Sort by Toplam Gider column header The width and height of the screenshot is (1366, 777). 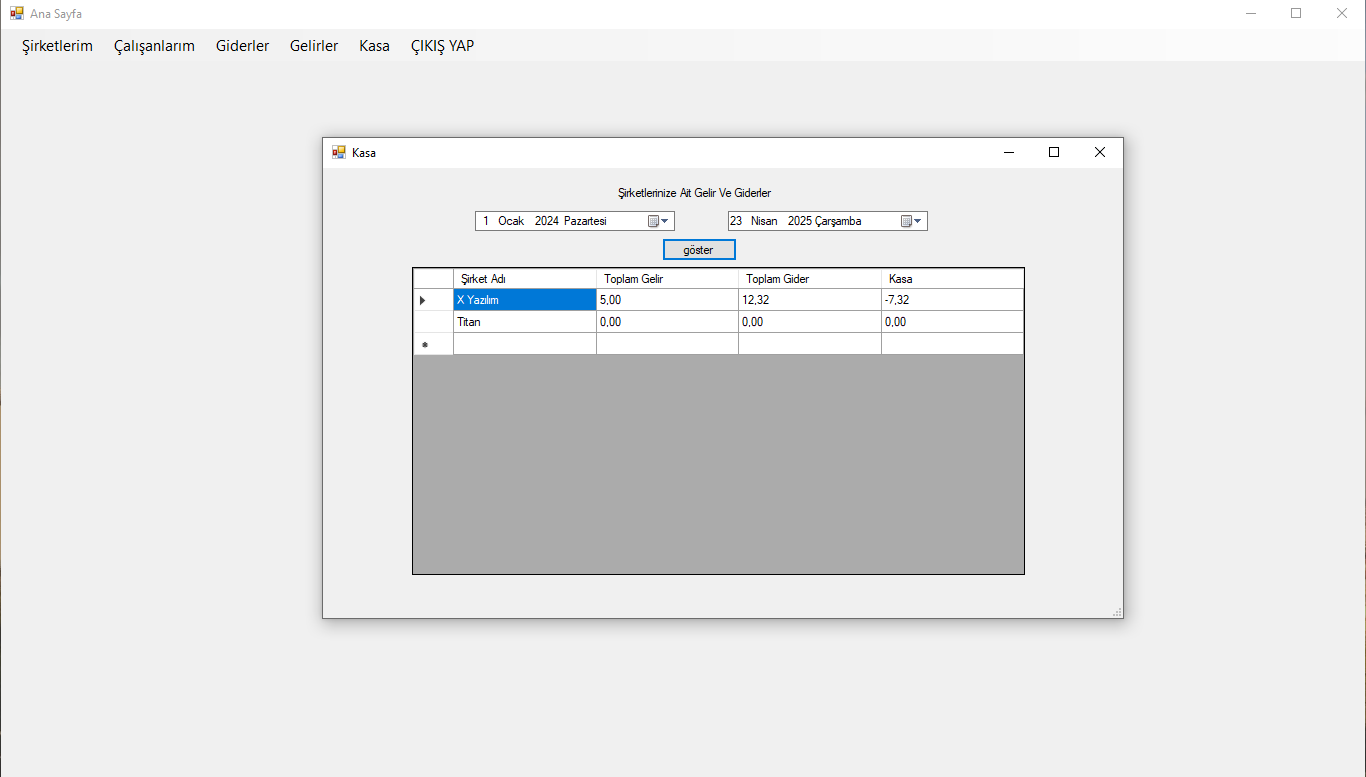809,279
